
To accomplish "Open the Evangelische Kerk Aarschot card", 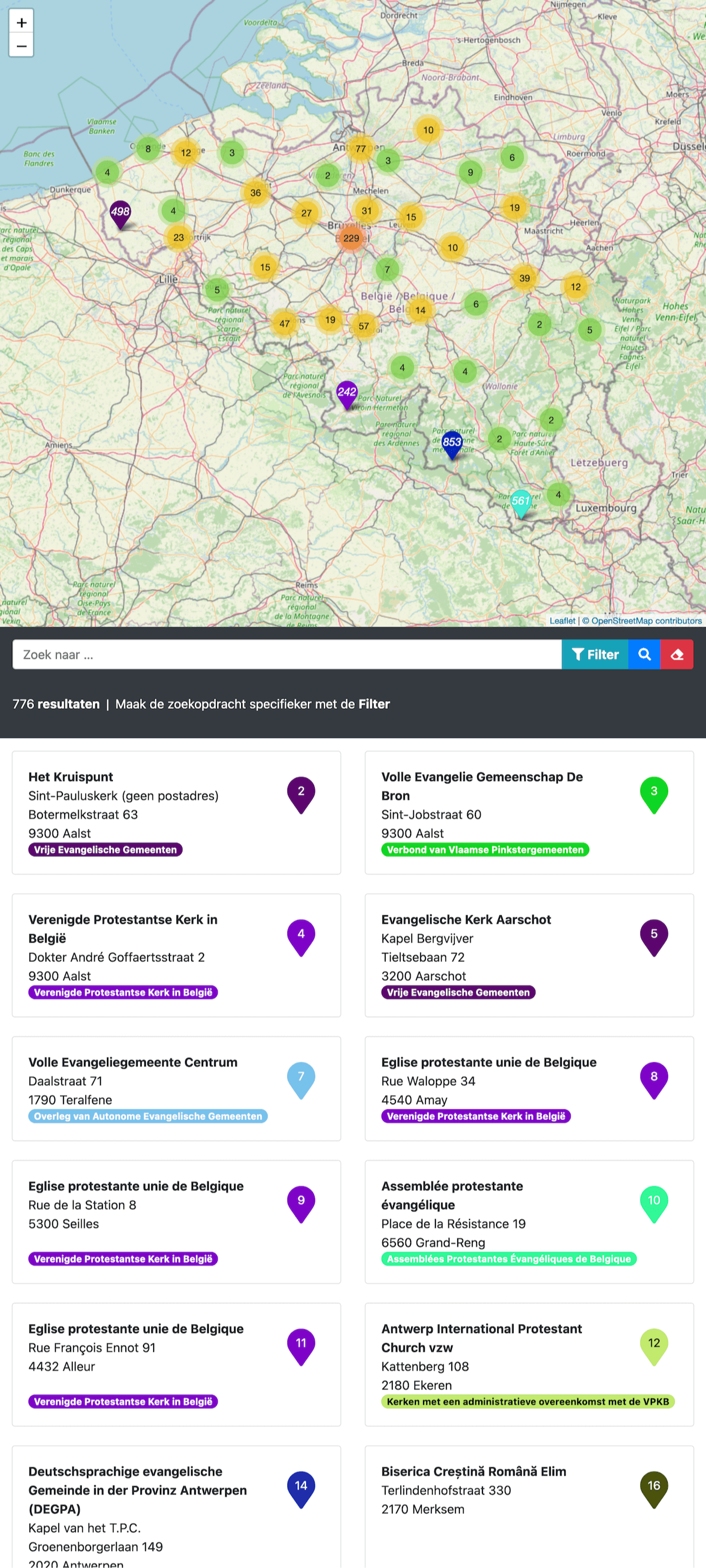I will [x=466, y=919].
